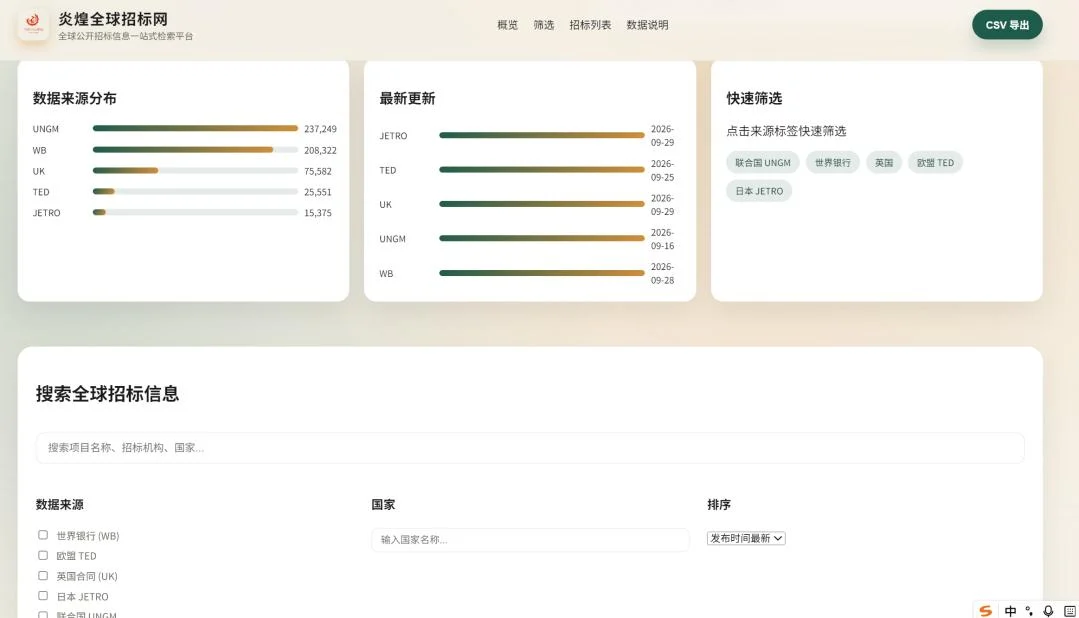Click the 208,322 WB count value
Viewport: 1079px width, 618px height.
coord(320,150)
